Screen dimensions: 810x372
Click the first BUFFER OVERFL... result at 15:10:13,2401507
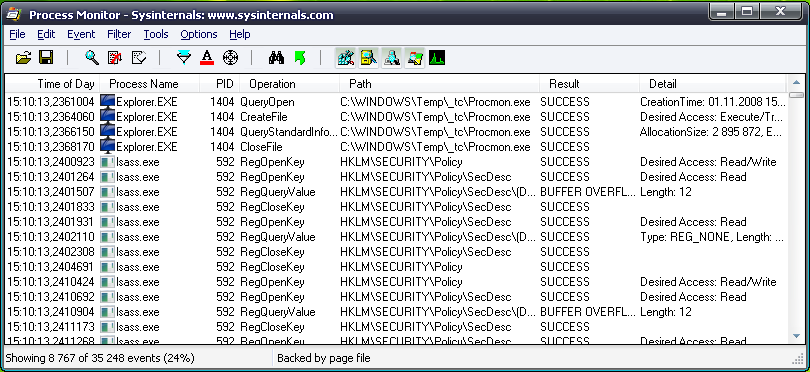point(589,192)
